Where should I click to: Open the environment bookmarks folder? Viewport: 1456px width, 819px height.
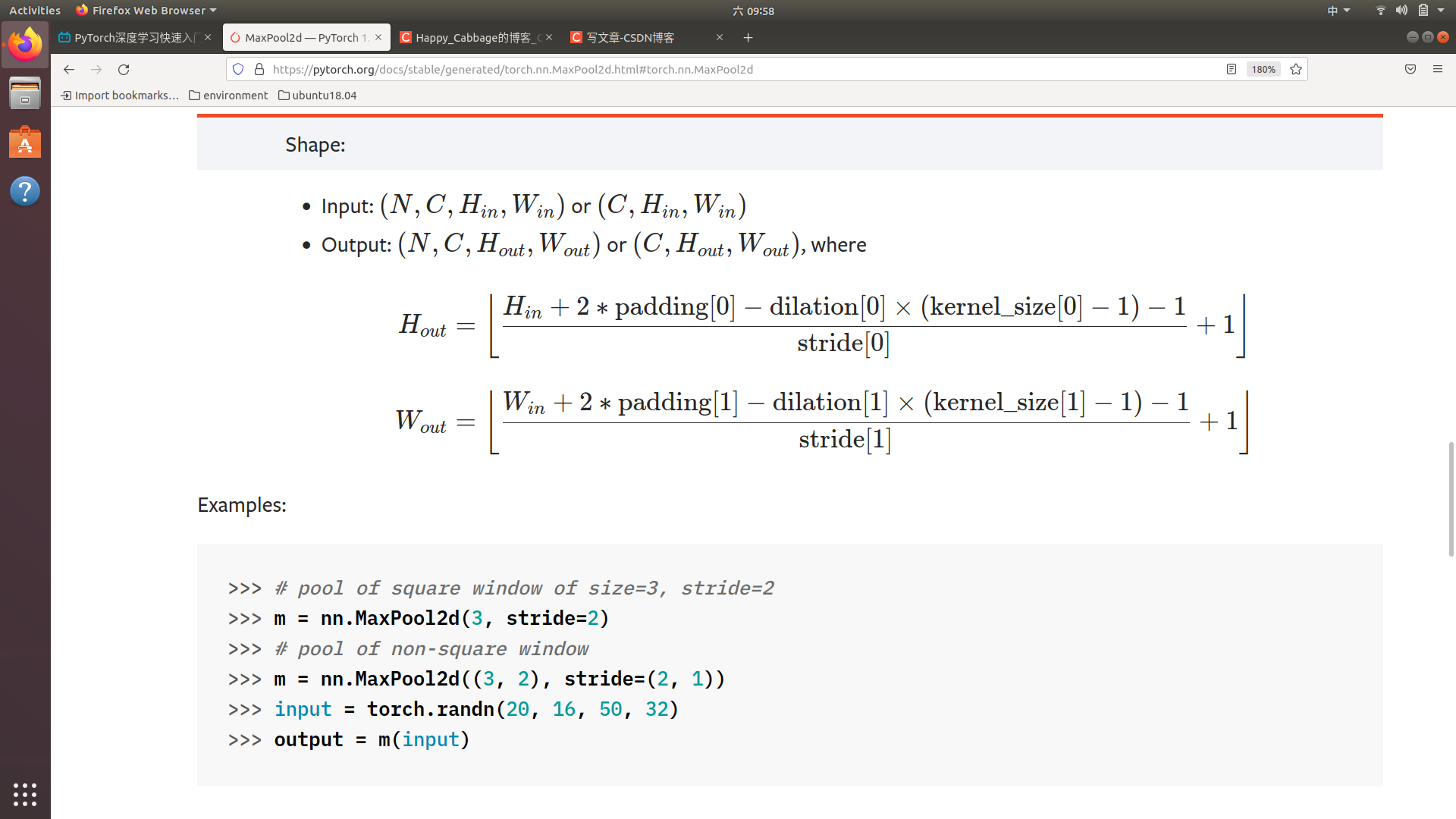point(228,95)
